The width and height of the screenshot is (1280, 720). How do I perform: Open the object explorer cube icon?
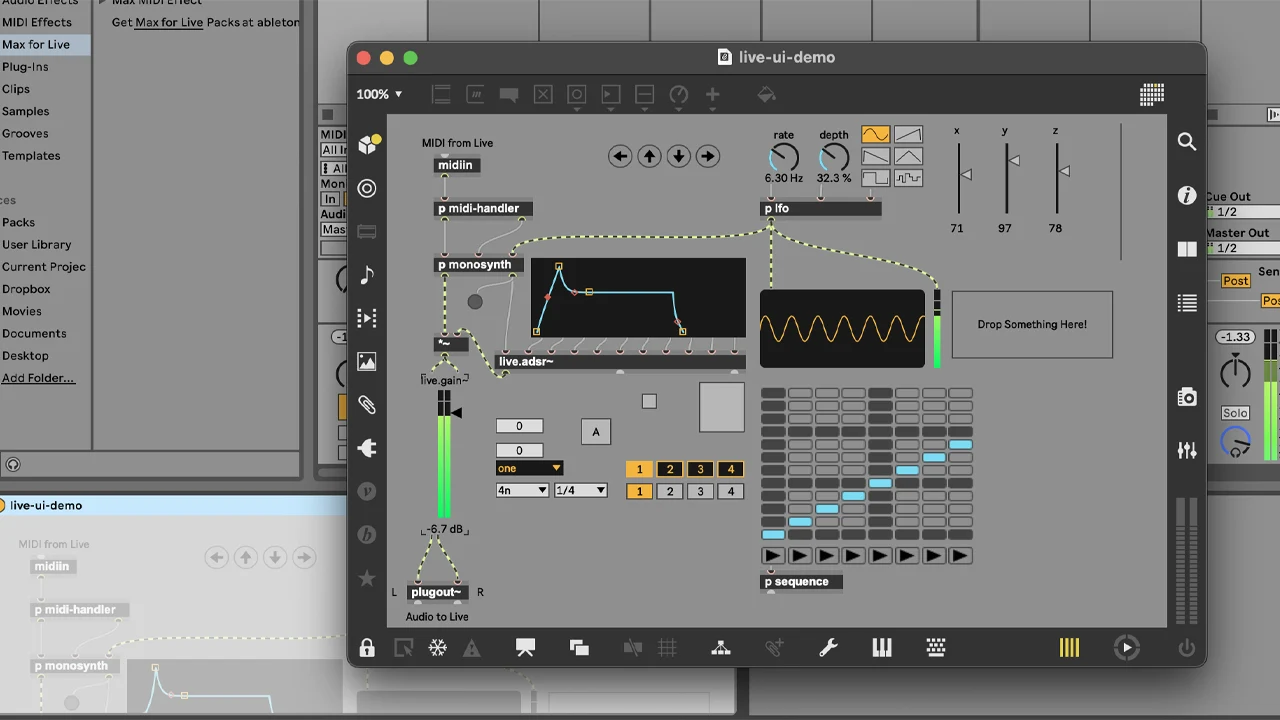(368, 144)
